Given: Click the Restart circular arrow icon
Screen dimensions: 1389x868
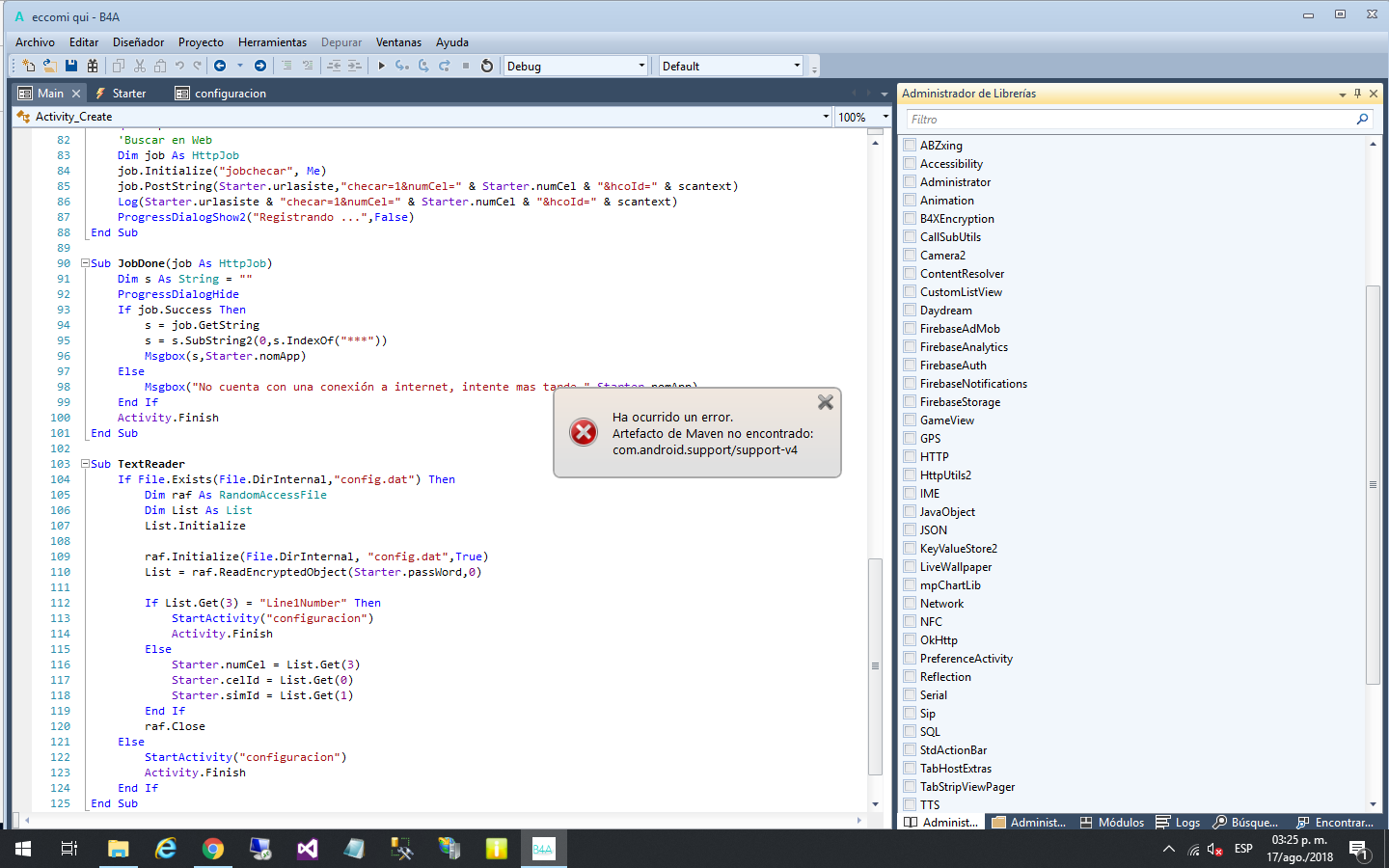Looking at the screenshot, I should (487, 66).
